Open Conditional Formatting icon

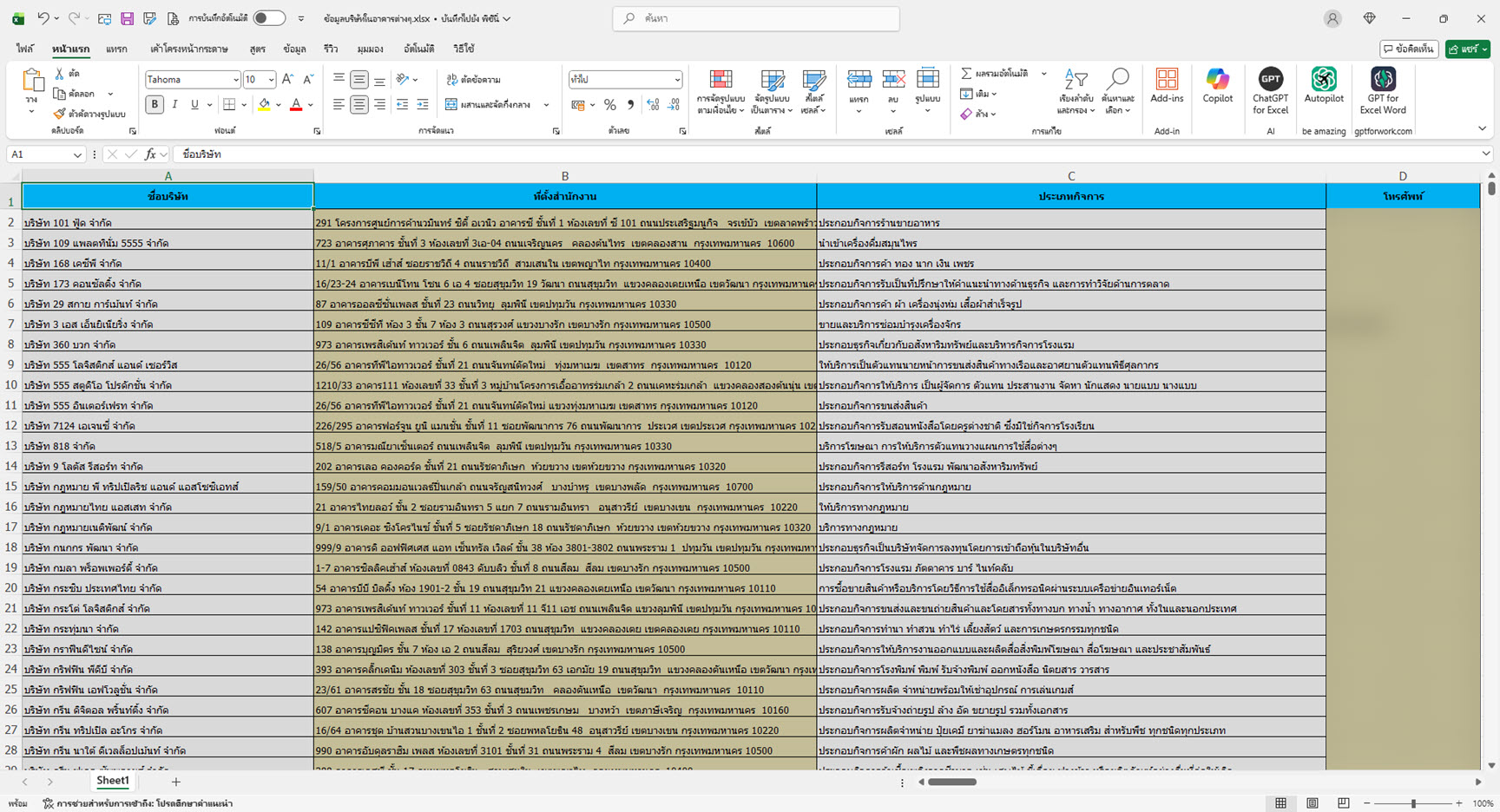tap(720, 81)
